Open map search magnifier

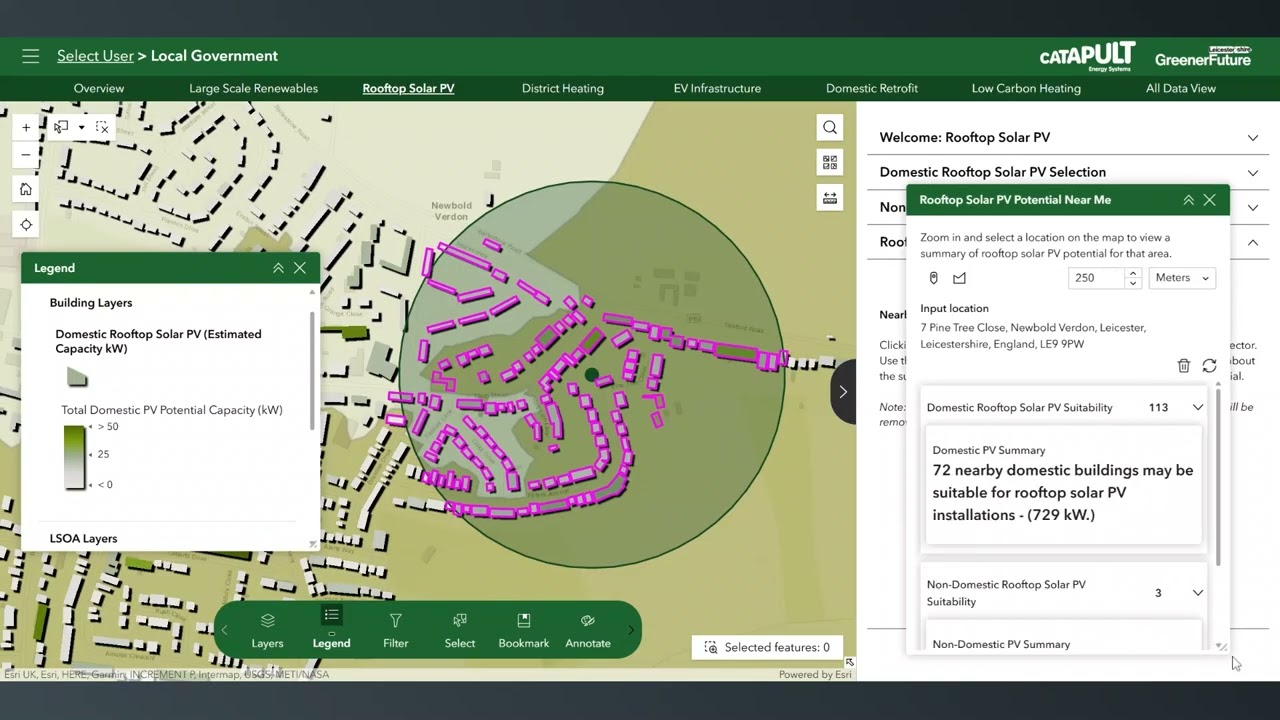coord(830,127)
